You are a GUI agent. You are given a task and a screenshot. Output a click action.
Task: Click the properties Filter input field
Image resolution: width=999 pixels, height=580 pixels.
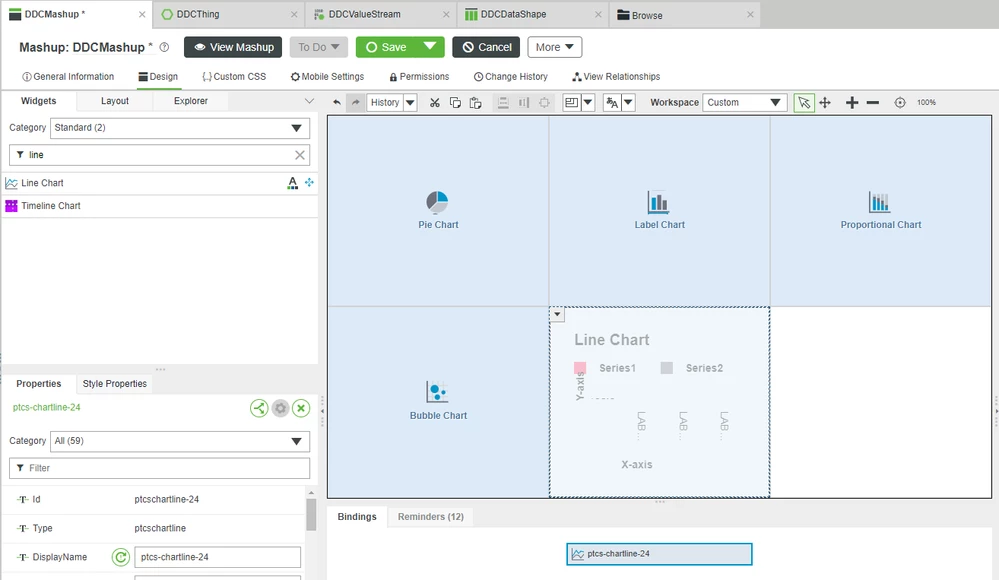coord(159,468)
